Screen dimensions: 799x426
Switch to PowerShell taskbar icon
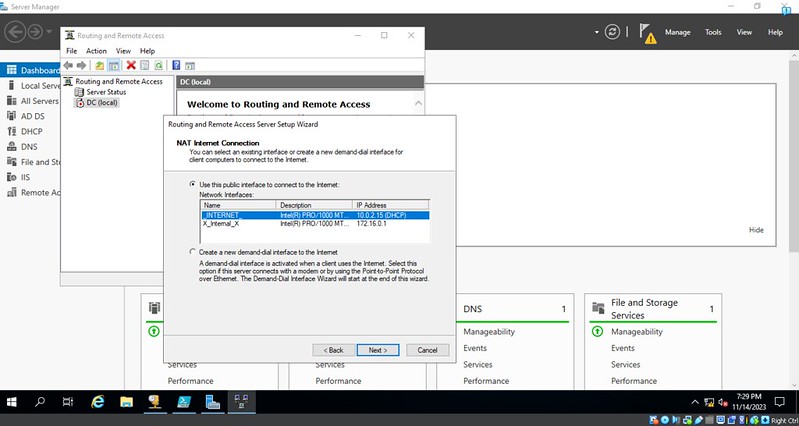point(184,402)
